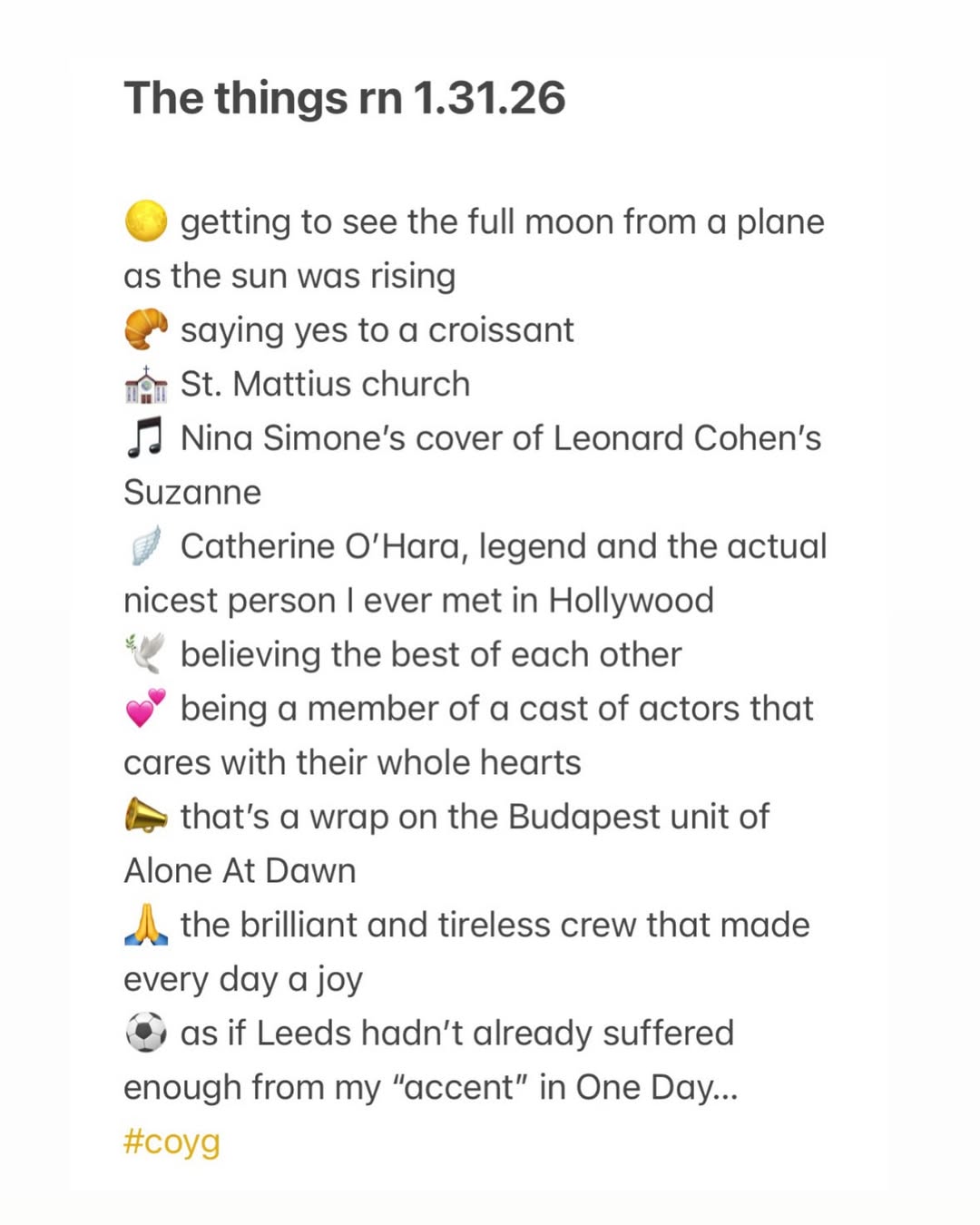Click the "as the sun was rising" text
Image resolution: width=980 pixels, height=1225 pixels.
pyautogui.click(x=289, y=276)
